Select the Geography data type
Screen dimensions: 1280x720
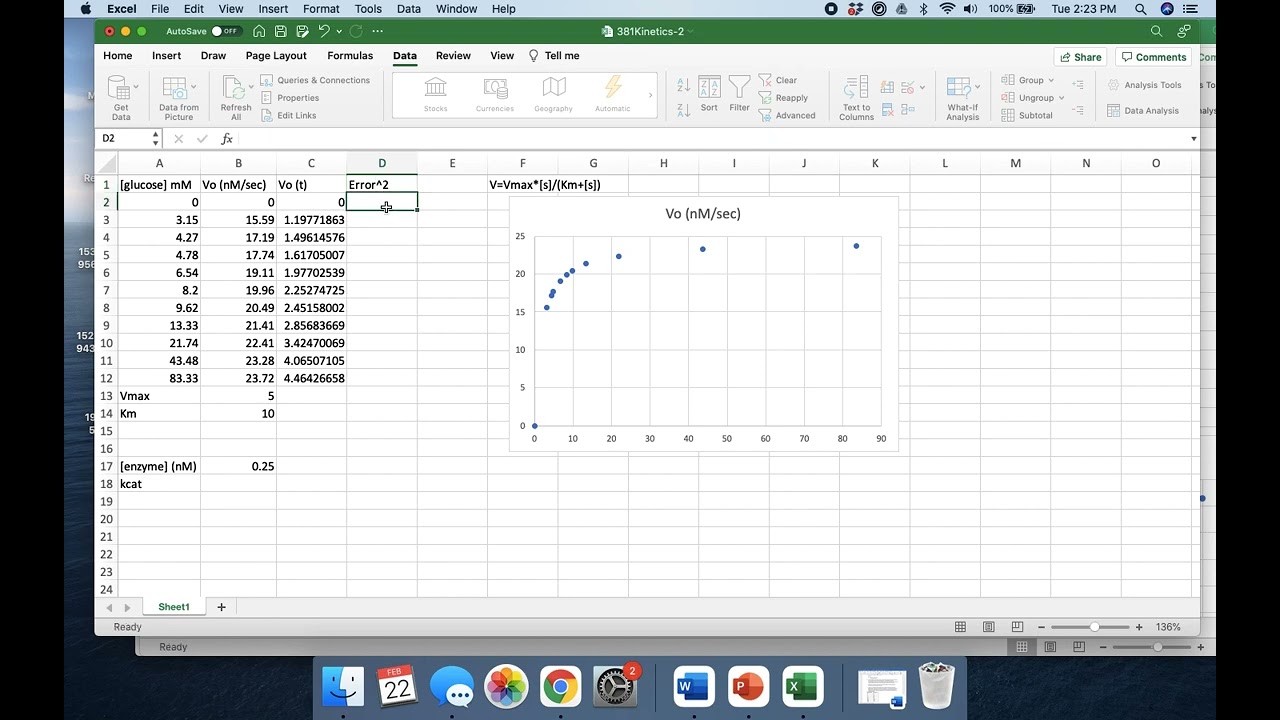coord(554,96)
